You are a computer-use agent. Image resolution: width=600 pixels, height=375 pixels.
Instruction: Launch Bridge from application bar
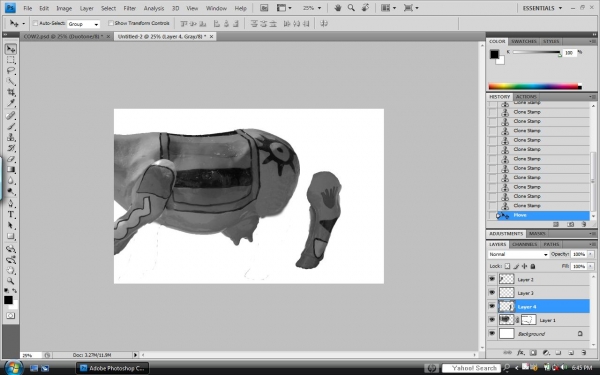coord(264,8)
